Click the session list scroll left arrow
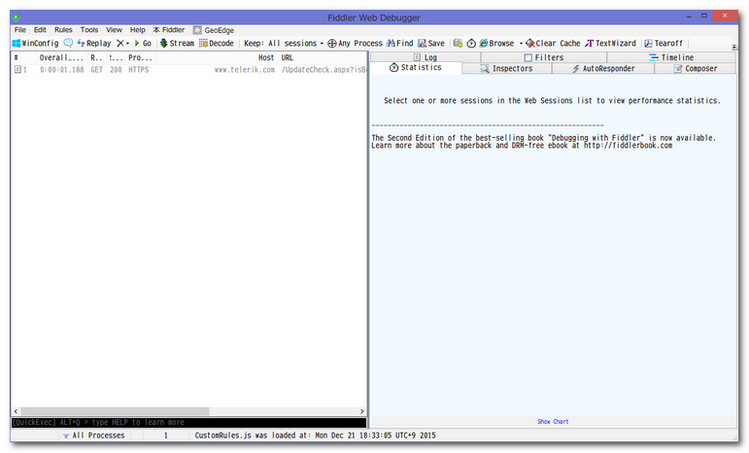Viewport: 749px width, 453px height. [x=16, y=411]
